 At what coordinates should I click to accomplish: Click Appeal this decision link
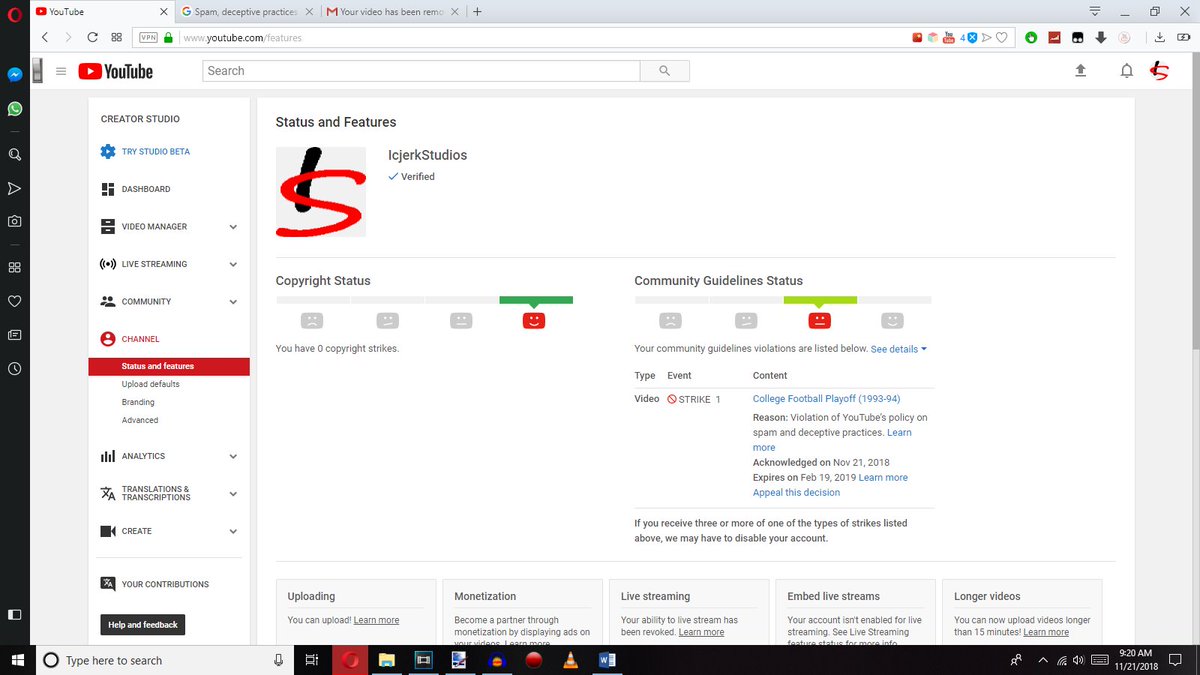(x=796, y=492)
